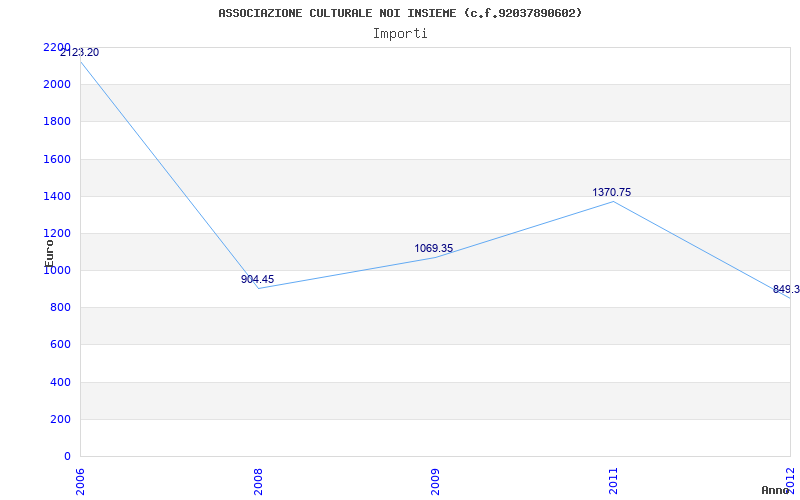Click the 600 y-axis tick label
The width and height of the screenshot is (800, 500).
[x=60, y=345]
